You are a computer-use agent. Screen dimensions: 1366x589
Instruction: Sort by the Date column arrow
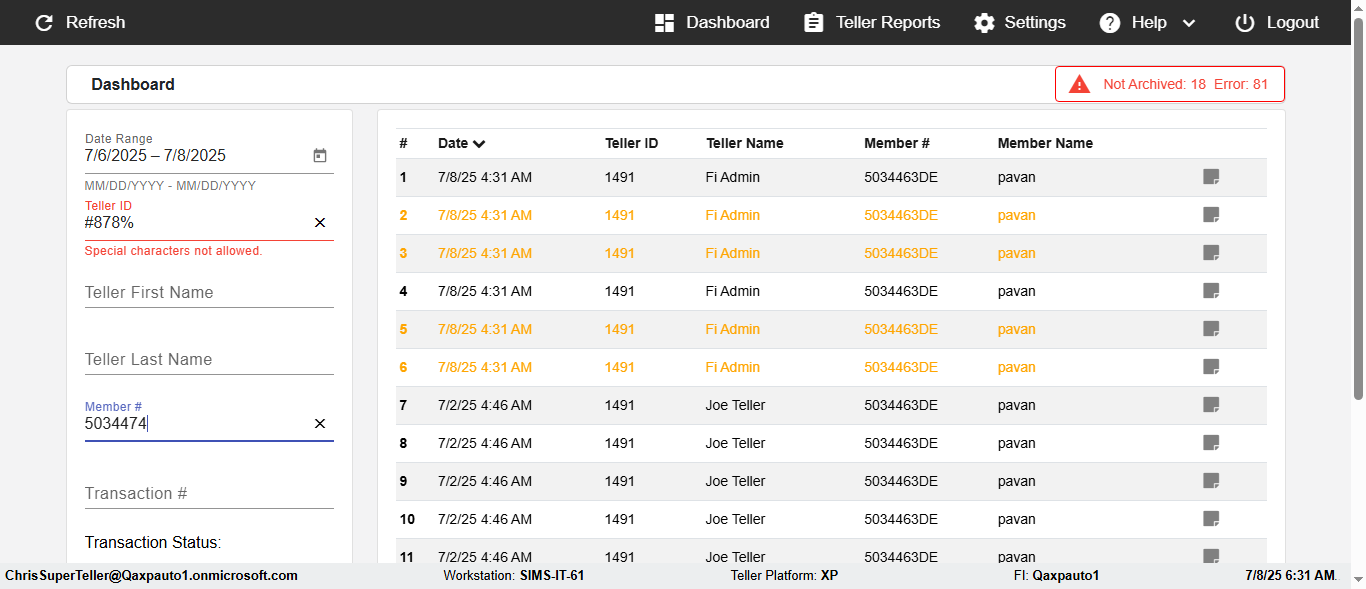[479, 144]
